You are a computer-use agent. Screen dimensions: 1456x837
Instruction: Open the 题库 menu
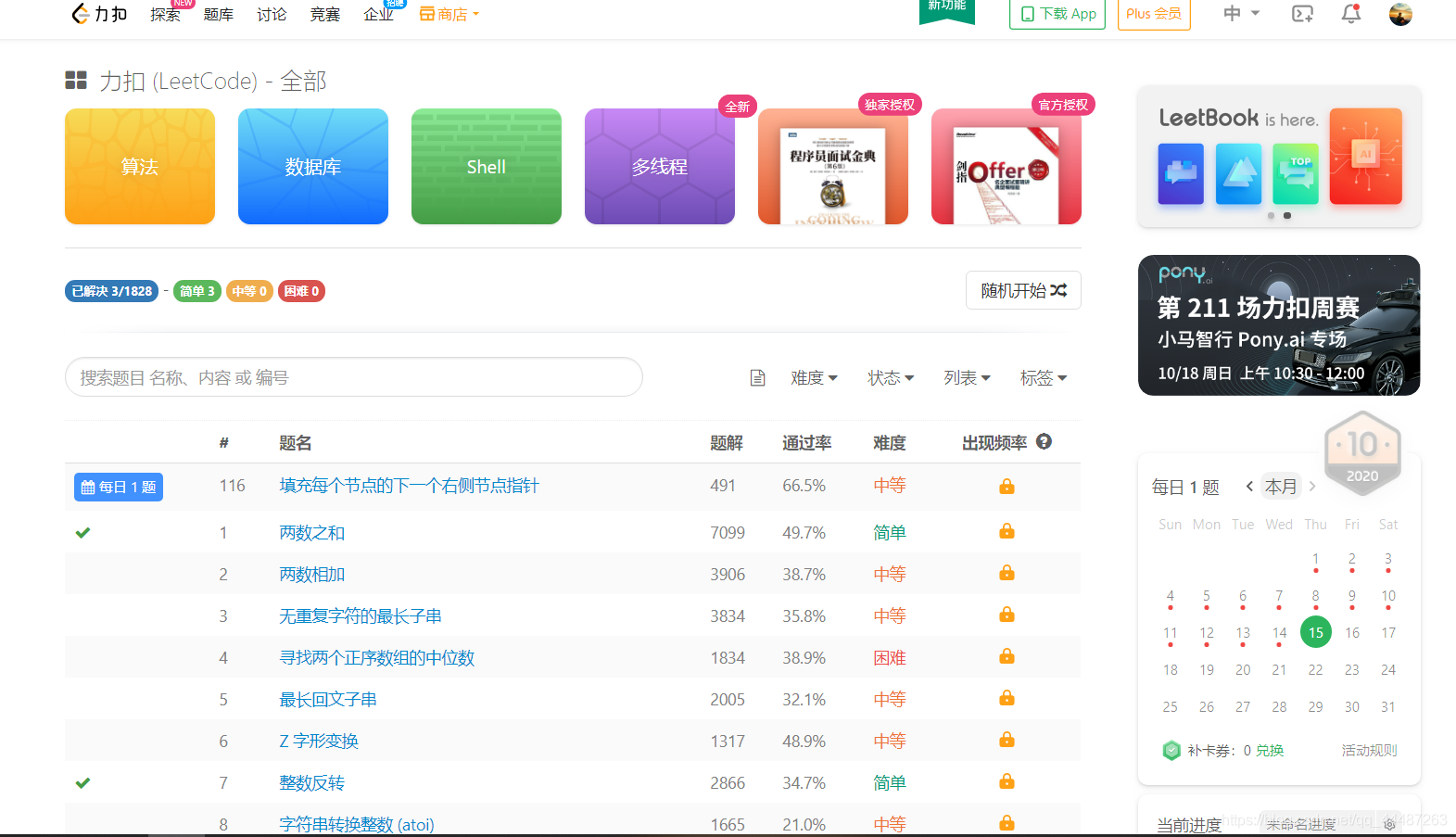click(x=219, y=14)
